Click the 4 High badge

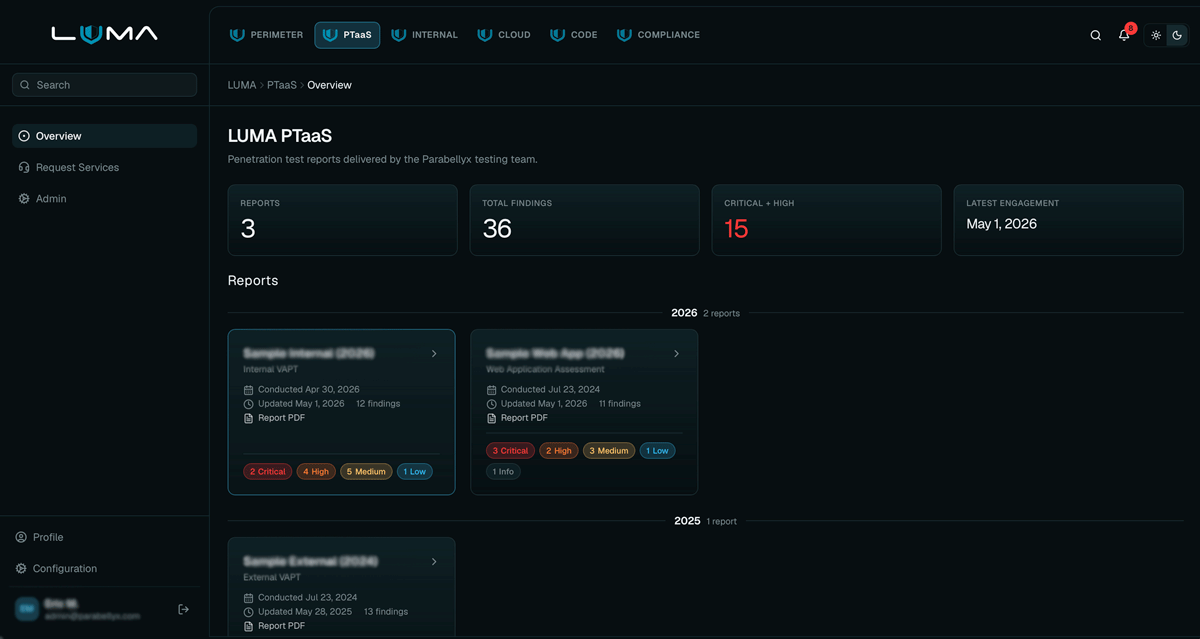click(x=316, y=471)
